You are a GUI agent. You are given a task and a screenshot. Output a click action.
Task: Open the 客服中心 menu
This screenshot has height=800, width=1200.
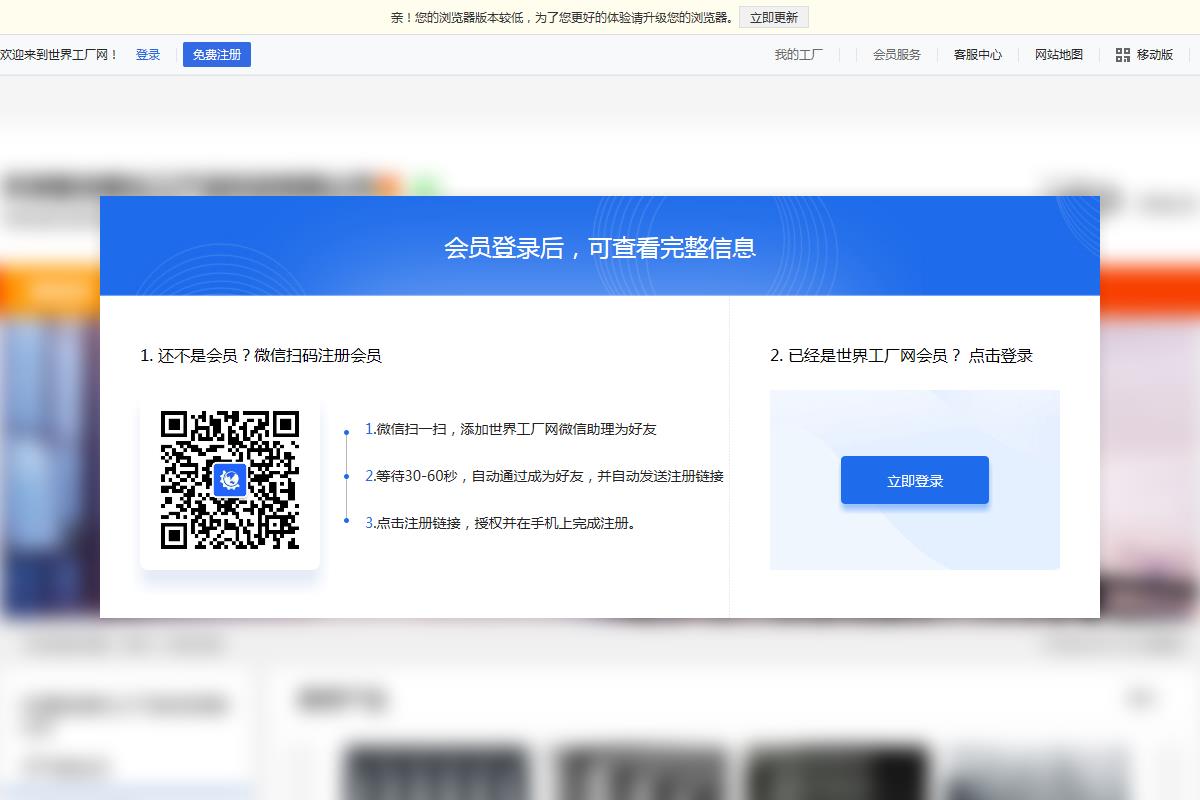(x=978, y=55)
